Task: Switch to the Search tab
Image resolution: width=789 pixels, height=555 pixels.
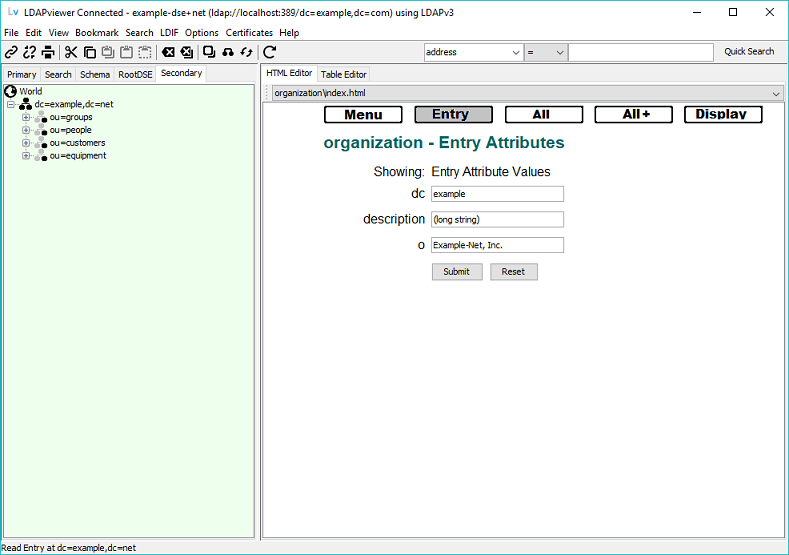Action: [x=58, y=74]
